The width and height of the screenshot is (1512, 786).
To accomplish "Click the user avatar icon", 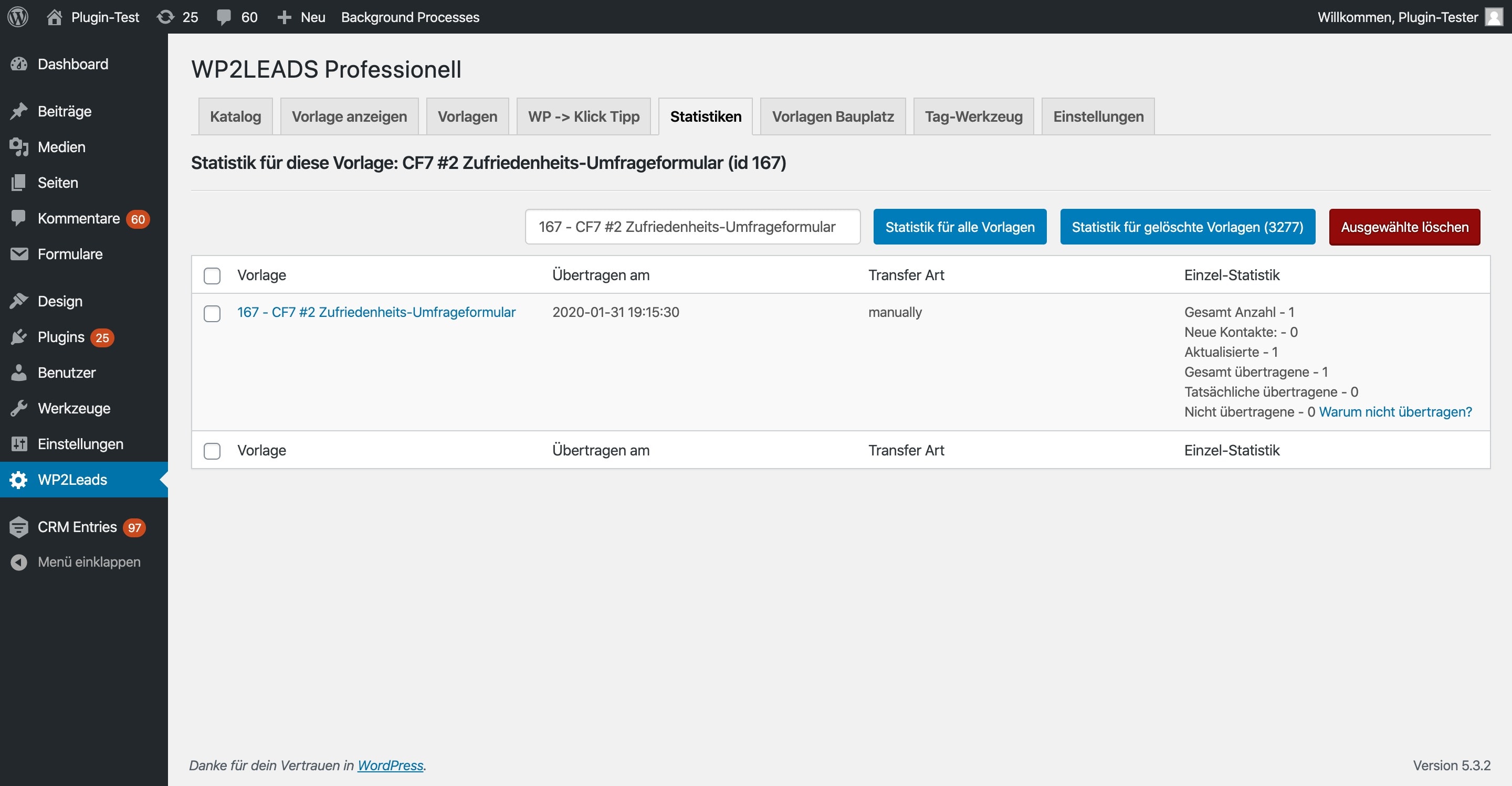I will pyautogui.click(x=1494, y=16).
